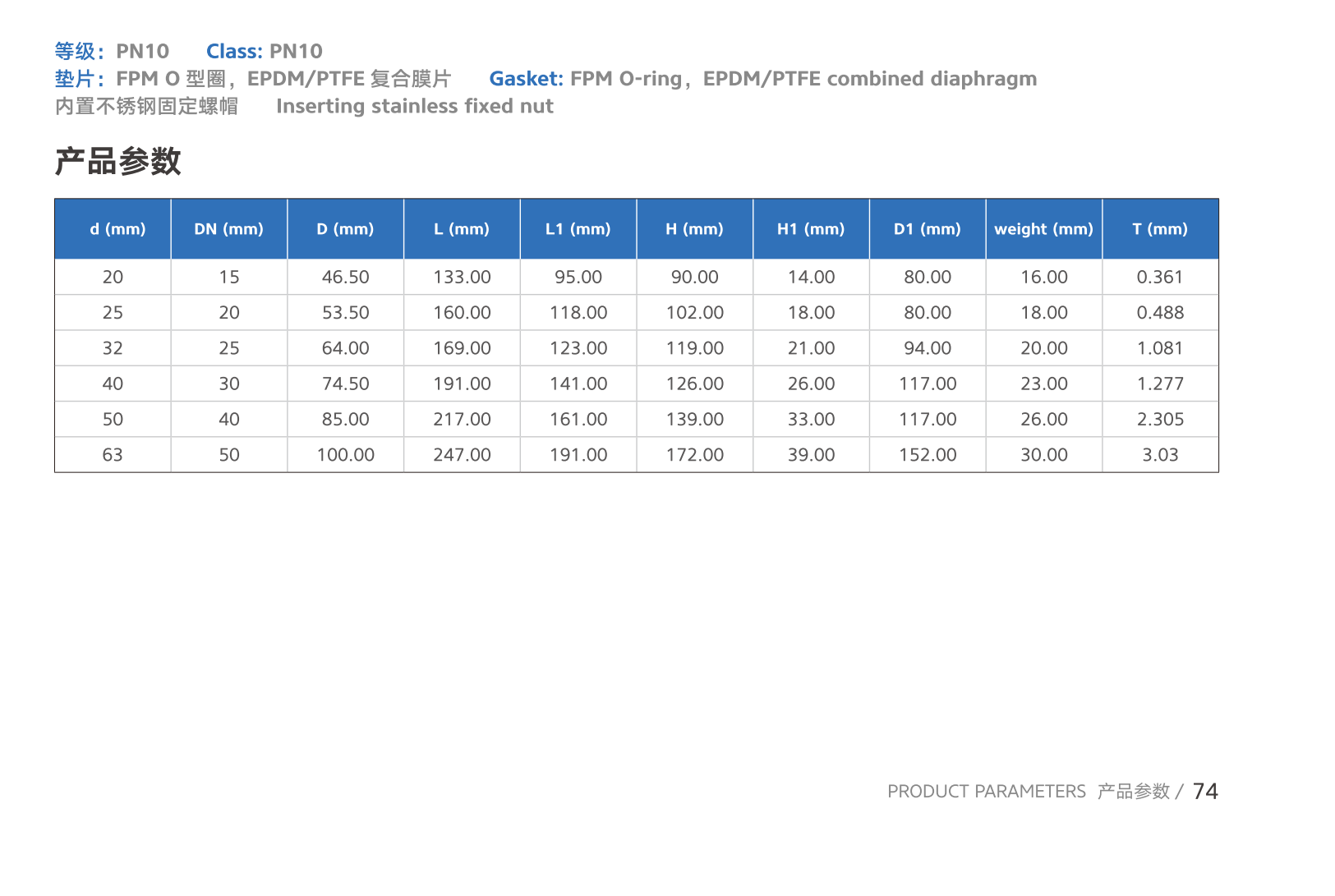Select the cell with value 152.00
This screenshot has height=896, width=1335.
tap(928, 455)
